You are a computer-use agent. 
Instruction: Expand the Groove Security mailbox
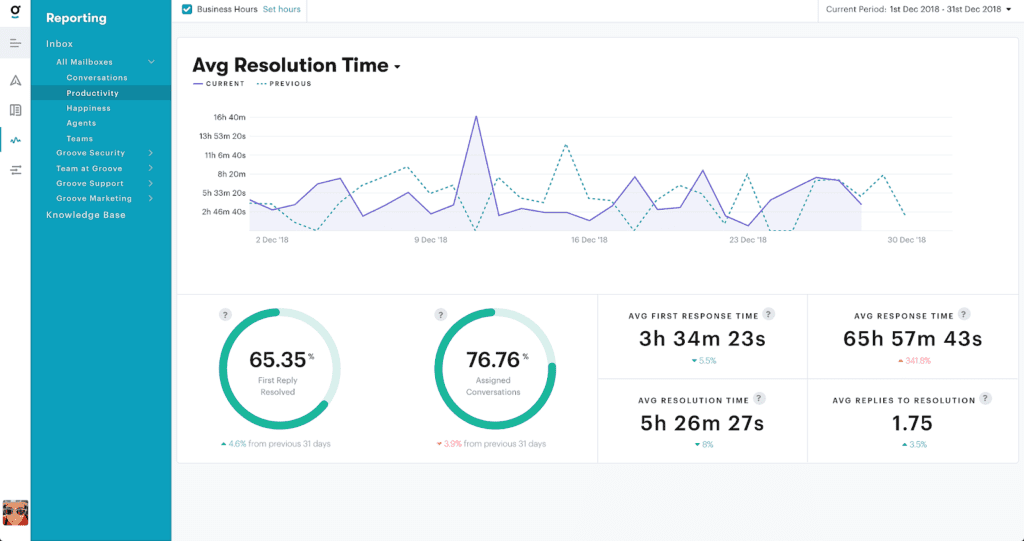click(x=150, y=153)
